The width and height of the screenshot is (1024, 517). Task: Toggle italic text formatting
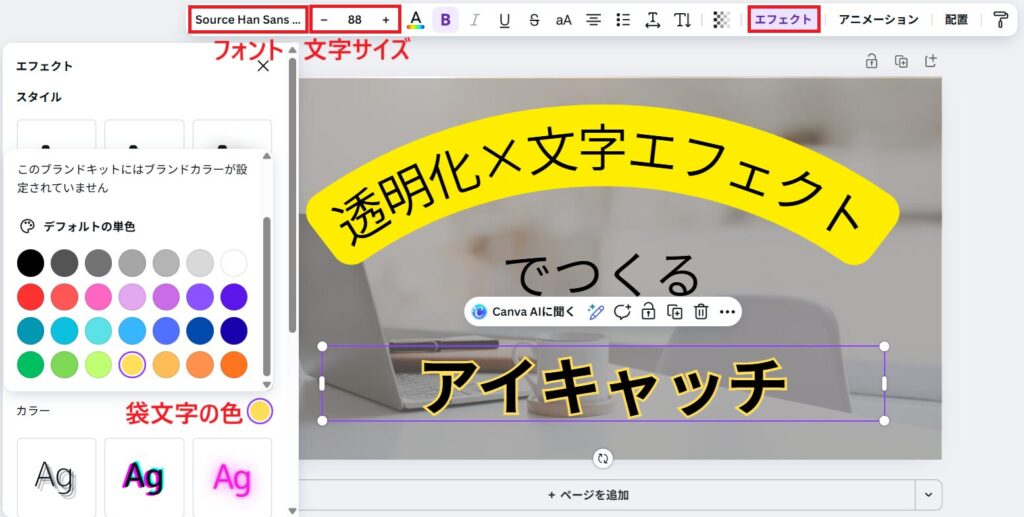475,19
